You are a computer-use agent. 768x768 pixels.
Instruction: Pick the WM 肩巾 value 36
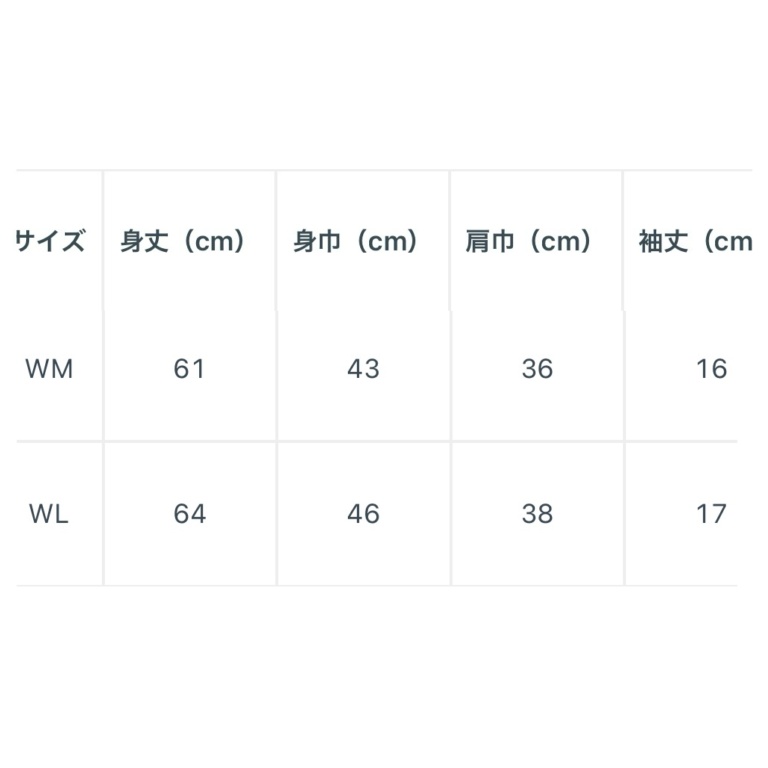(537, 369)
